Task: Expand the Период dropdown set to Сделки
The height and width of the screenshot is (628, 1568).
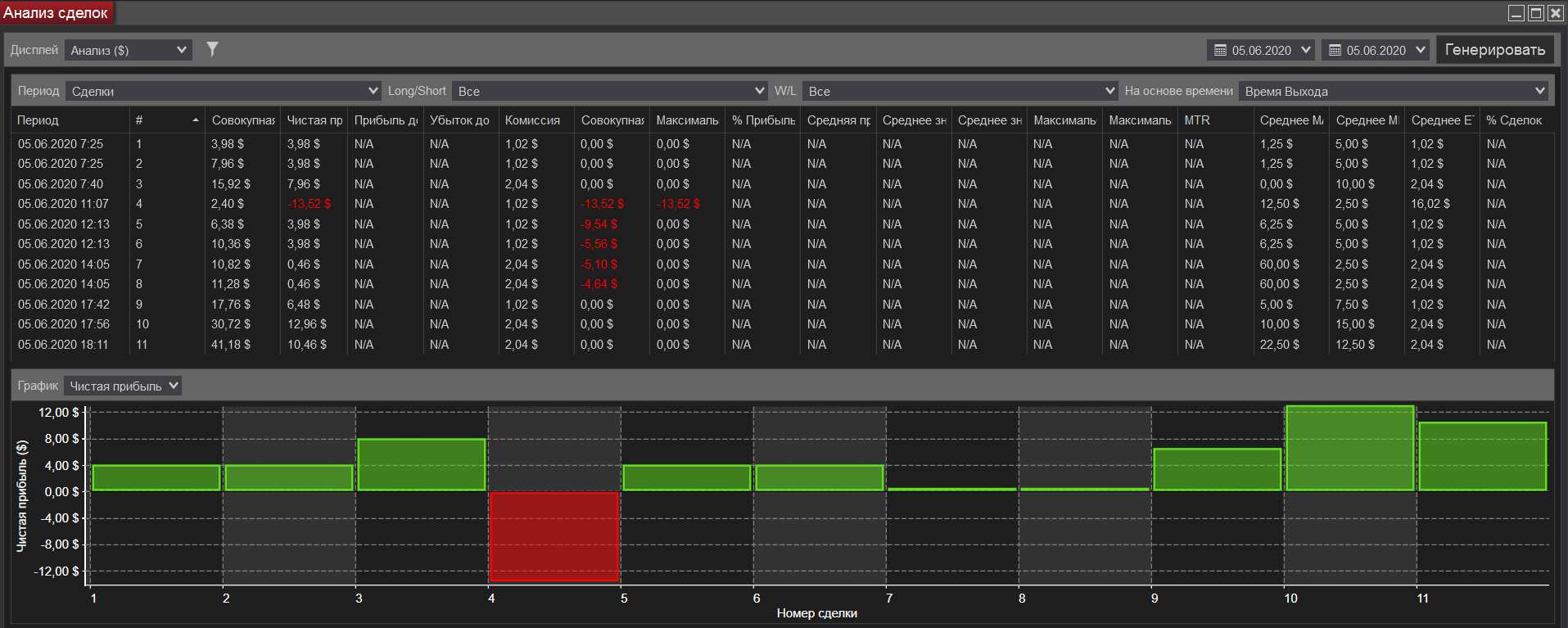Action: tap(223, 91)
